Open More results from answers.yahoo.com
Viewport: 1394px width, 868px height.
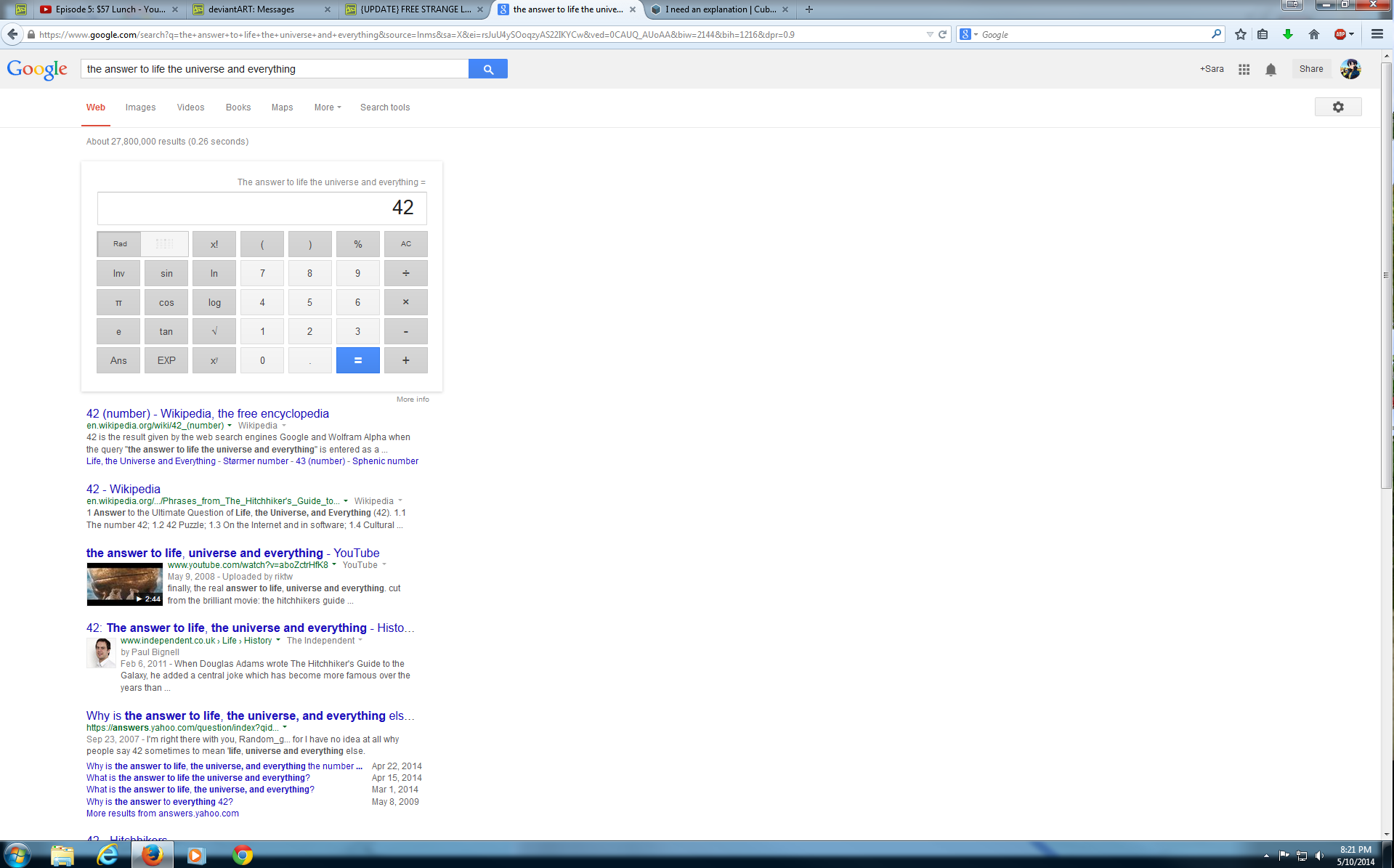tap(163, 814)
